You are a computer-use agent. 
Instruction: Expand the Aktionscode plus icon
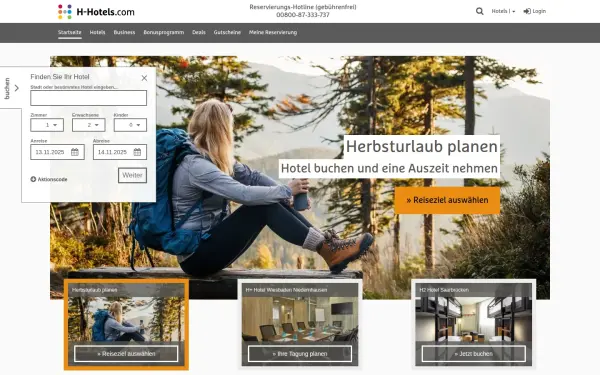tap(33, 179)
